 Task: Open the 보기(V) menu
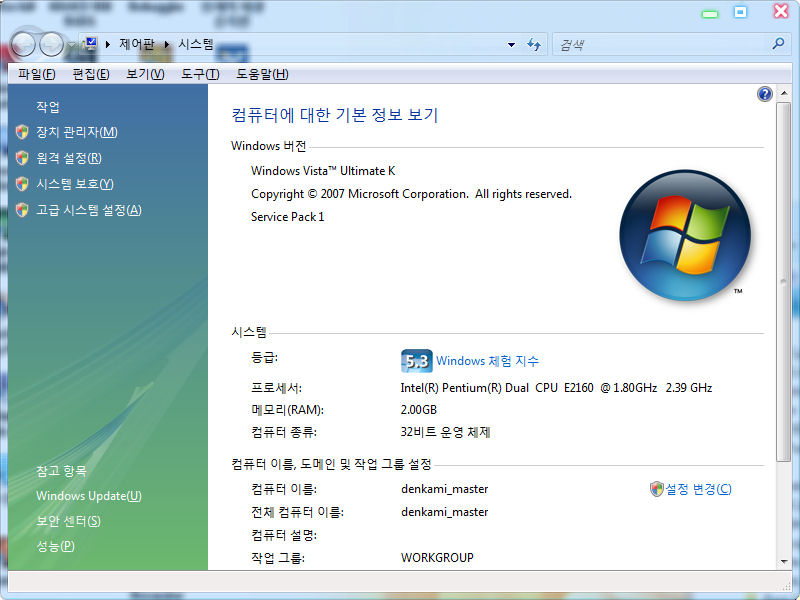click(145, 74)
